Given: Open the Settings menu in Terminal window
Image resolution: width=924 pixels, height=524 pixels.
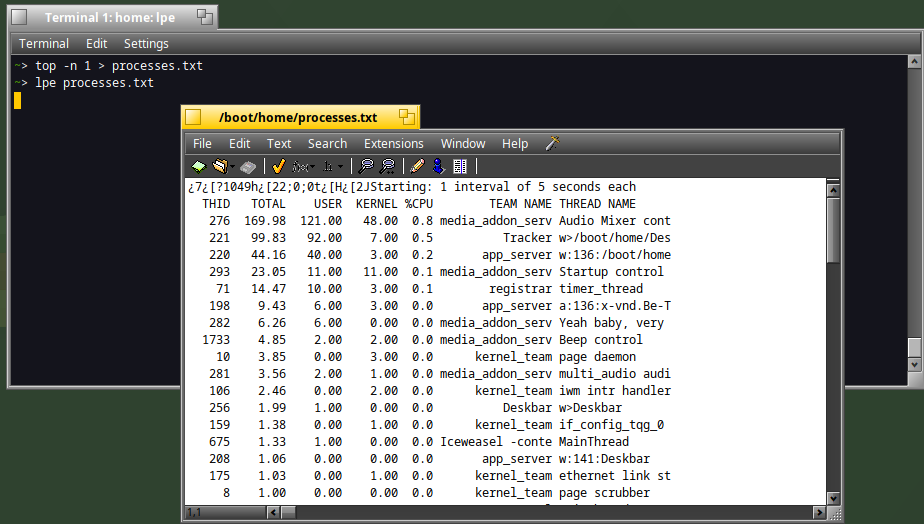Looking at the screenshot, I should click(x=146, y=44).
